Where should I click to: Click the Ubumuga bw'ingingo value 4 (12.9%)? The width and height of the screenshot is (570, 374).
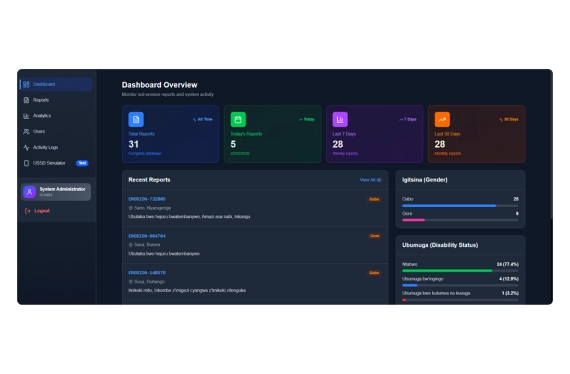(509, 279)
